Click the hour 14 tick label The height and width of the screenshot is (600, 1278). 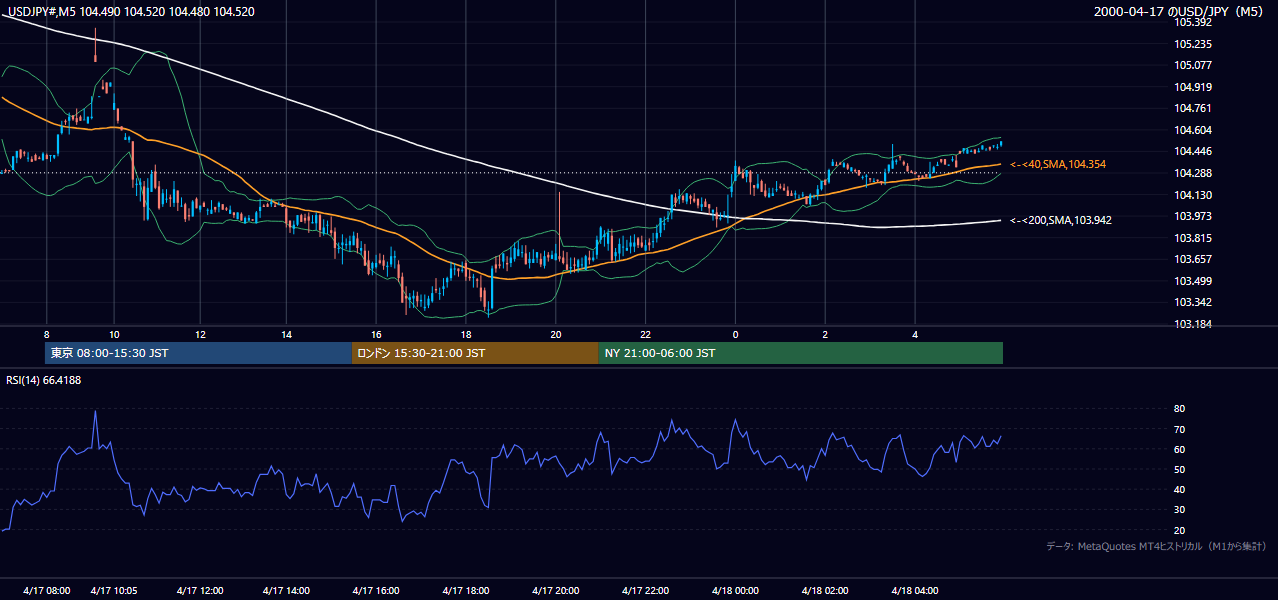click(x=287, y=334)
